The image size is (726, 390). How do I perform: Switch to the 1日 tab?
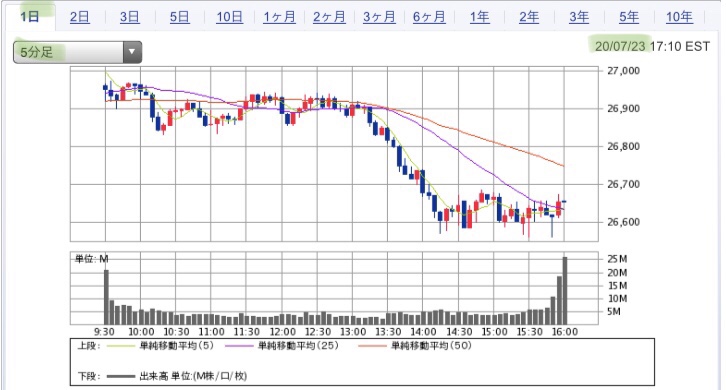click(30, 17)
